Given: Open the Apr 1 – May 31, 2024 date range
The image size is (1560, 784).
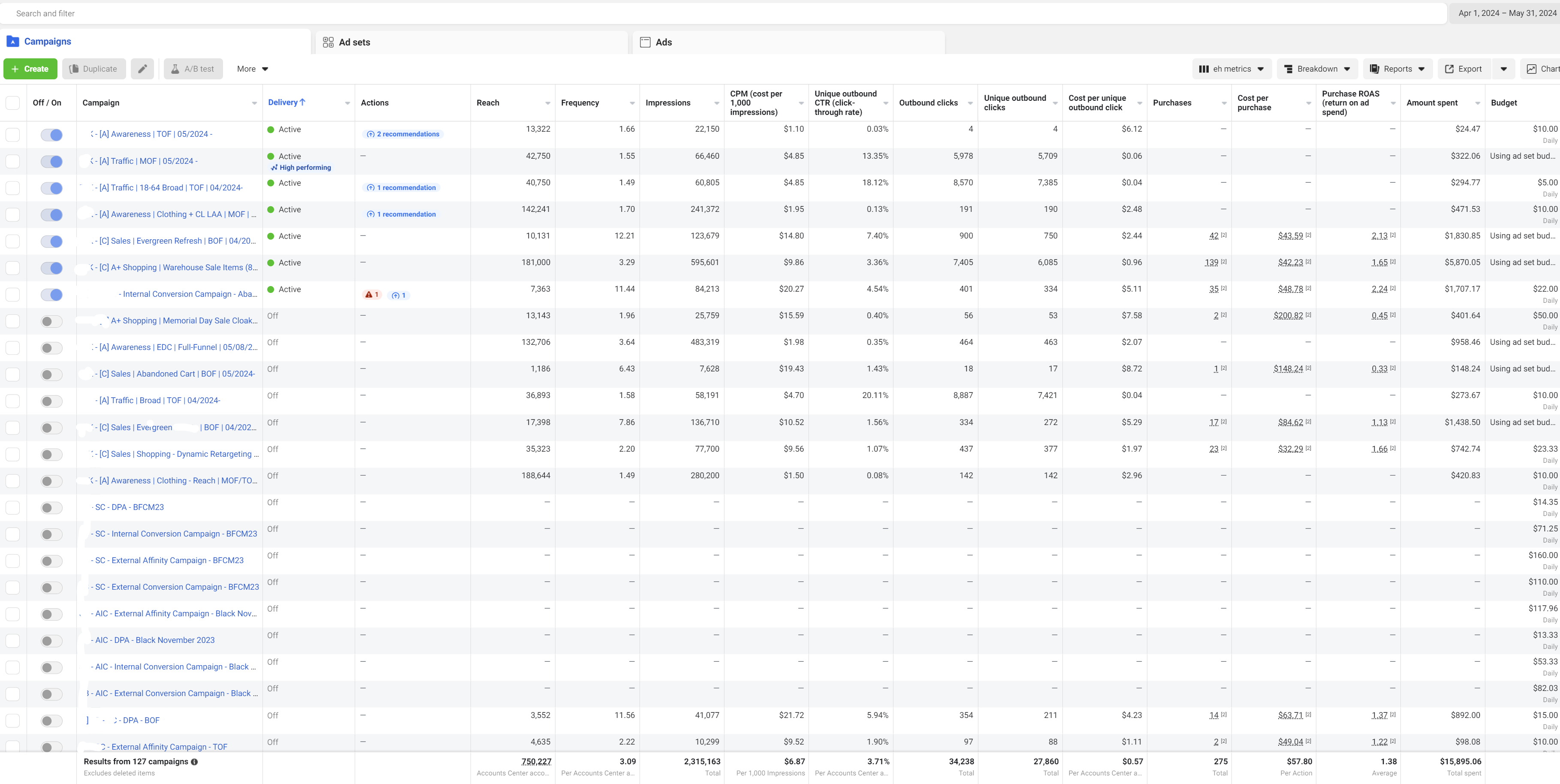Looking at the screenshot, I should click(1506, 13).
